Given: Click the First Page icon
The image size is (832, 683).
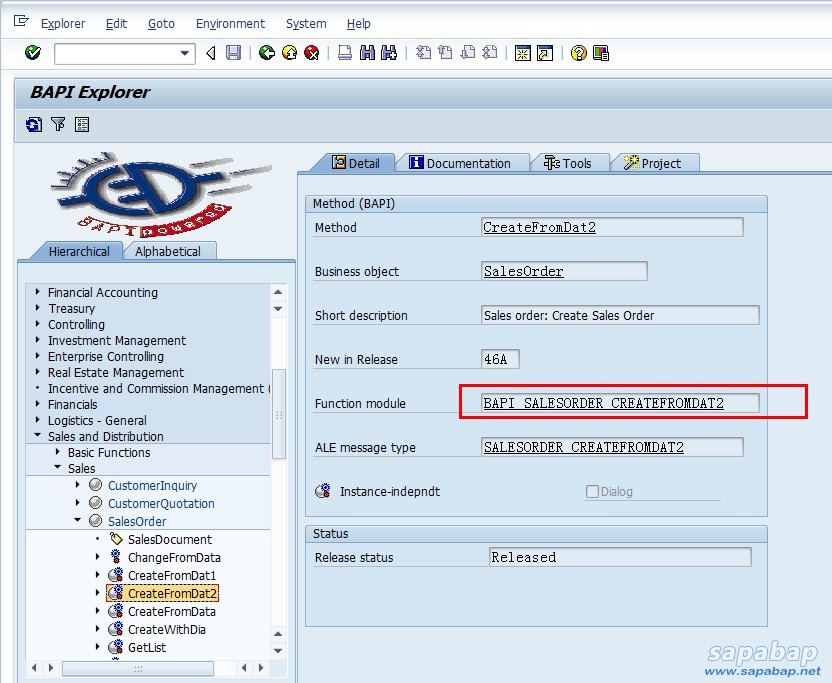Looking at the screenshot, I should [423, 53].
